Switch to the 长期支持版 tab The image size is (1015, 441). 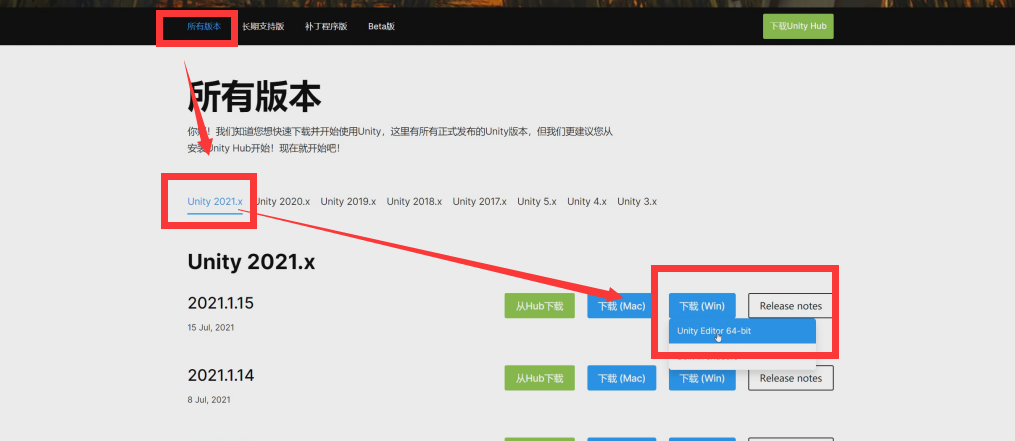pos(263,27)
